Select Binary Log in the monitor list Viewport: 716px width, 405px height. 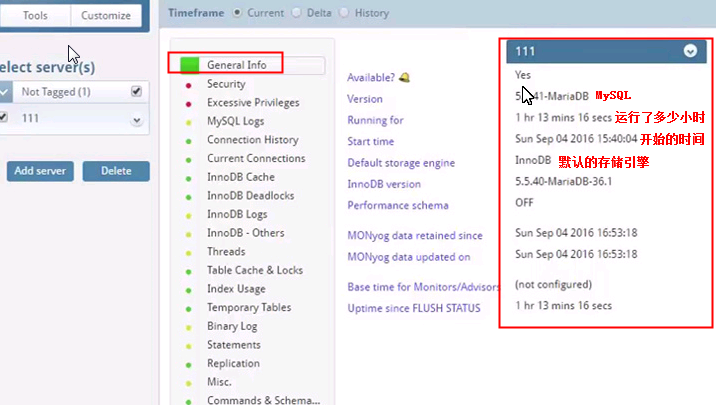click(x=232, y=326)
